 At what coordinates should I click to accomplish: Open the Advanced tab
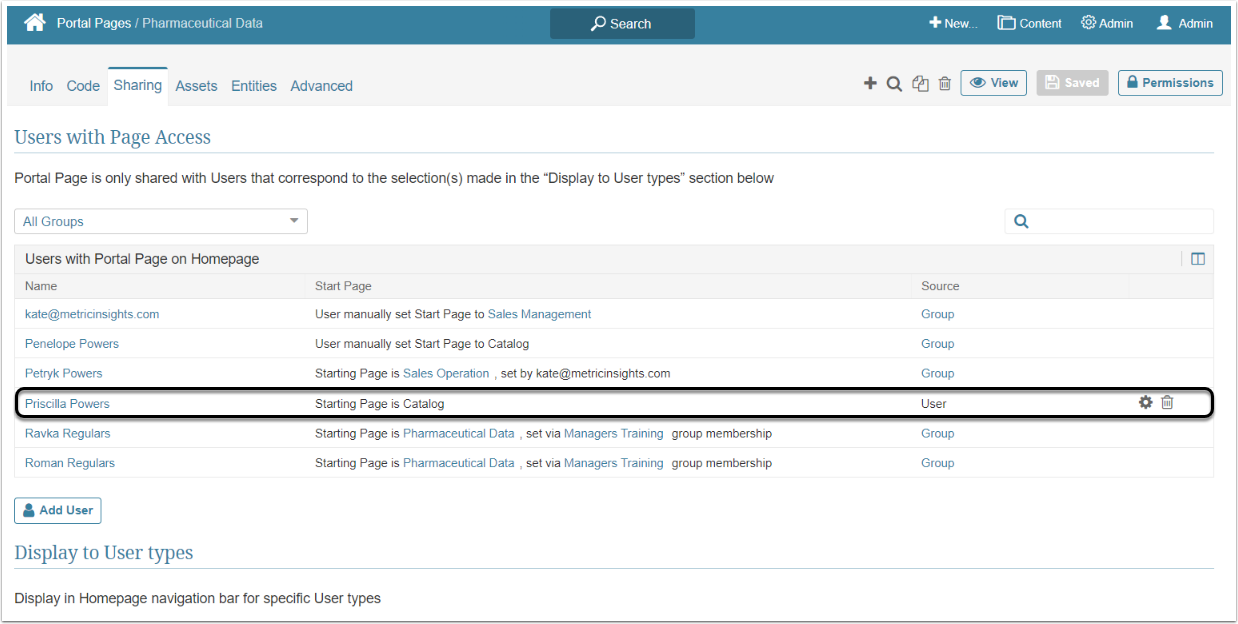[x=321, y=86]
